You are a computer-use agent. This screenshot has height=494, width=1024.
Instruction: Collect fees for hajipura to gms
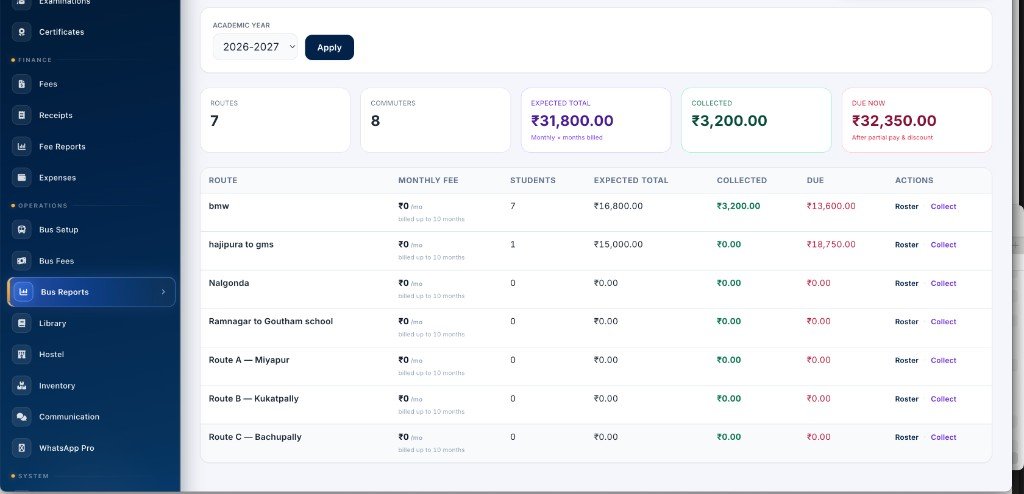[x=943, y=245]
